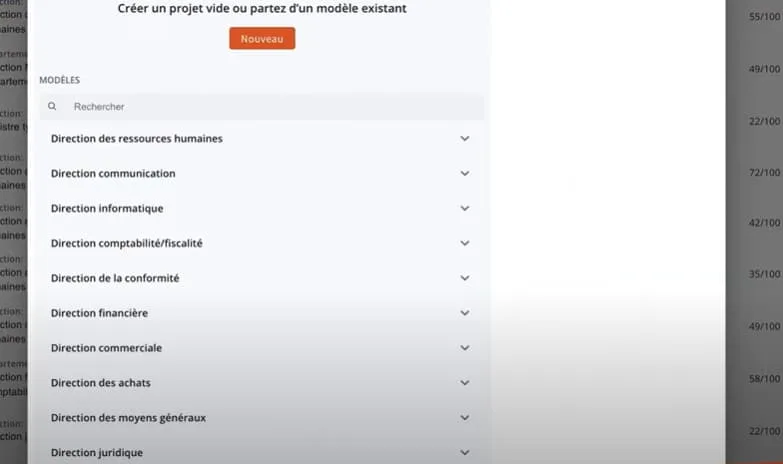Viewport: 783px width, 464px height.
Task: Expand the Direction financière chevron
Action: [x=465, y=313]
